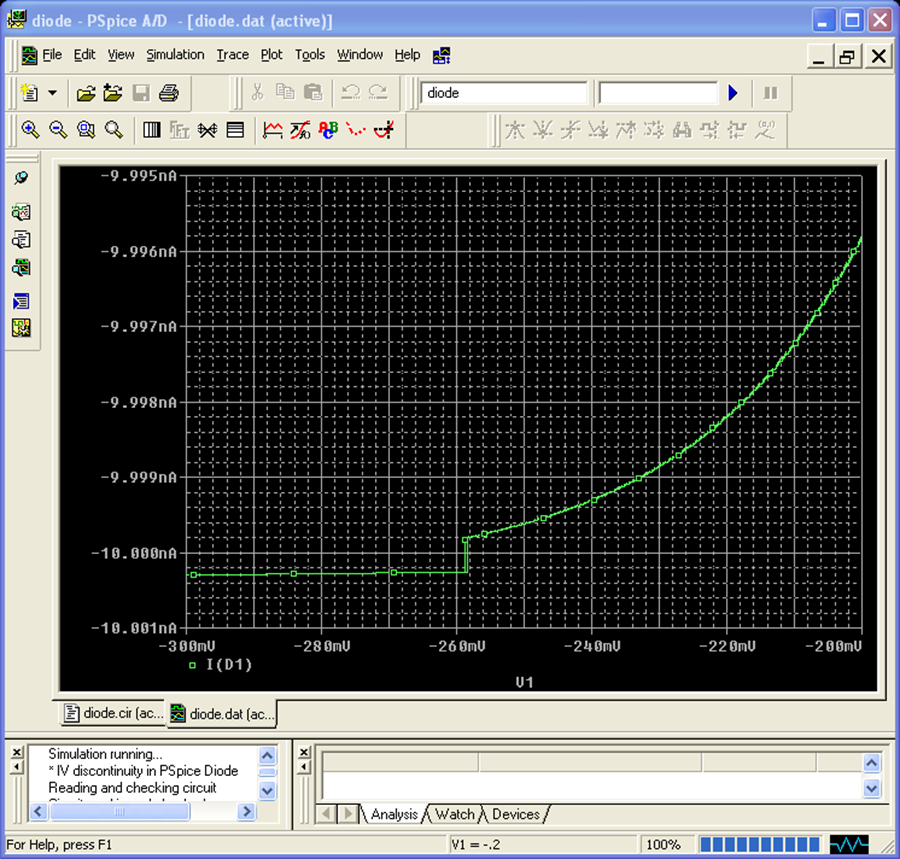The width and height of the screenshot is (900, 859).
Task: Click the icon right of the Help menu
Action: point(441,55)
